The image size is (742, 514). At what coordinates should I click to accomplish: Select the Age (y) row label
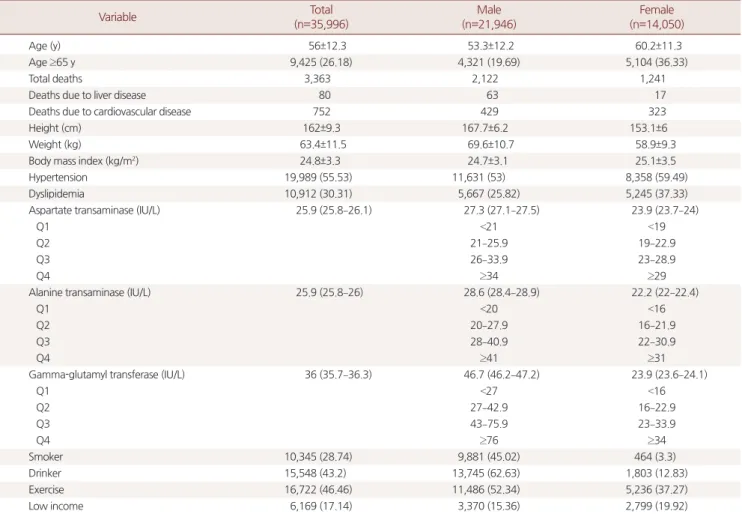click(x=44, y=46)
